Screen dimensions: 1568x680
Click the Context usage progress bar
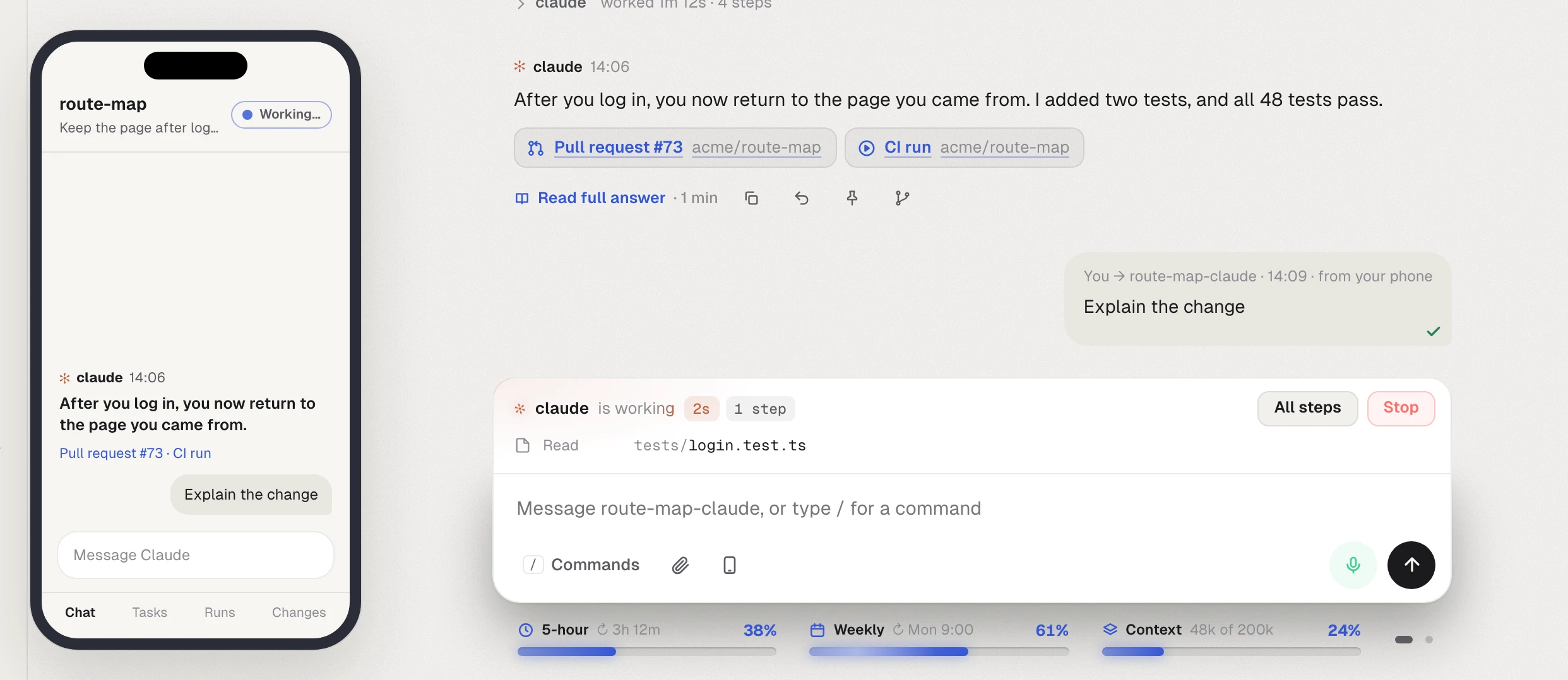tap(1231, 652)
